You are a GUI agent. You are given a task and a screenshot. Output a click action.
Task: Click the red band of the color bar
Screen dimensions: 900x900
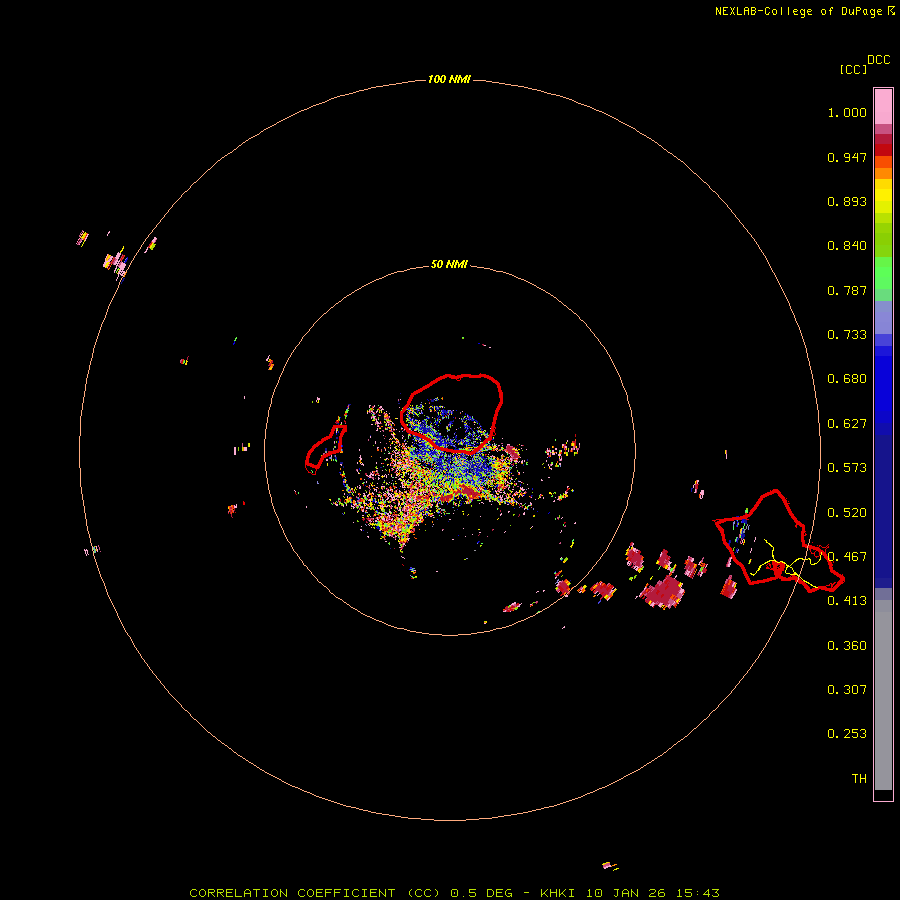coord(883,150)
